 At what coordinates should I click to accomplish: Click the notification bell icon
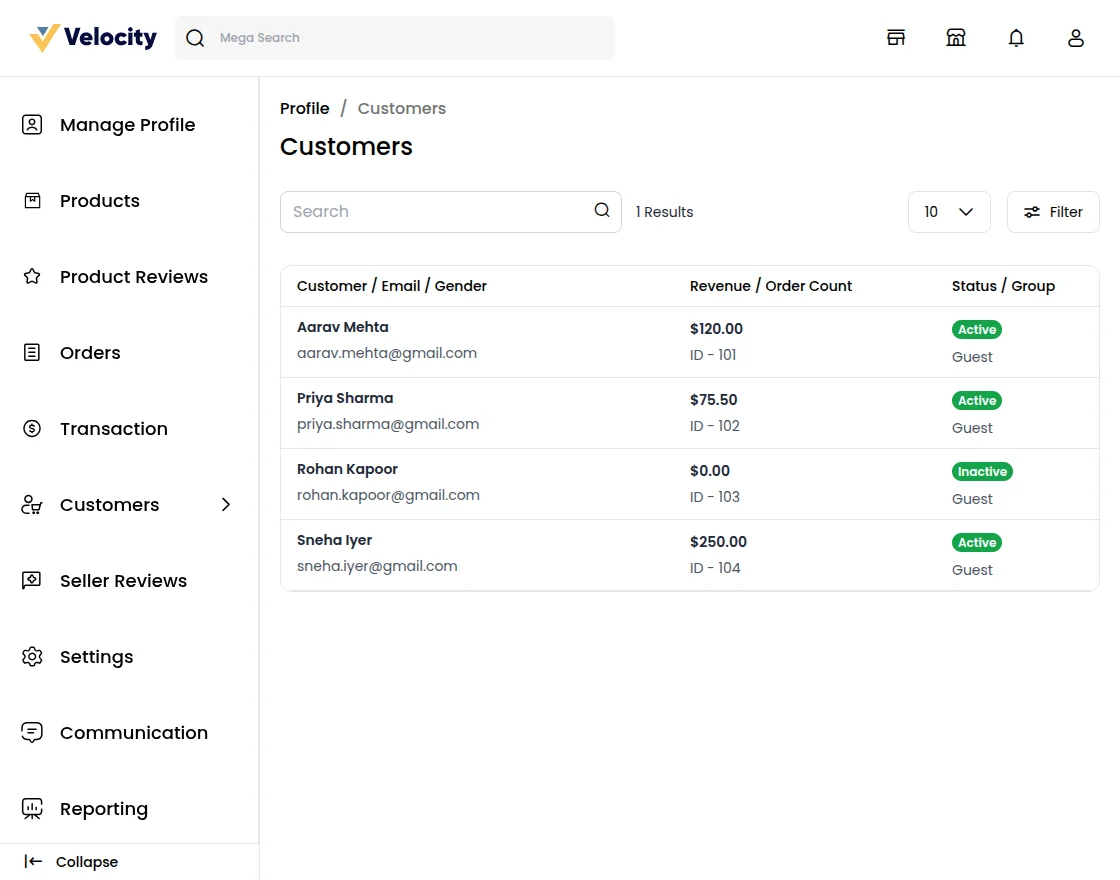(1016, 38)
